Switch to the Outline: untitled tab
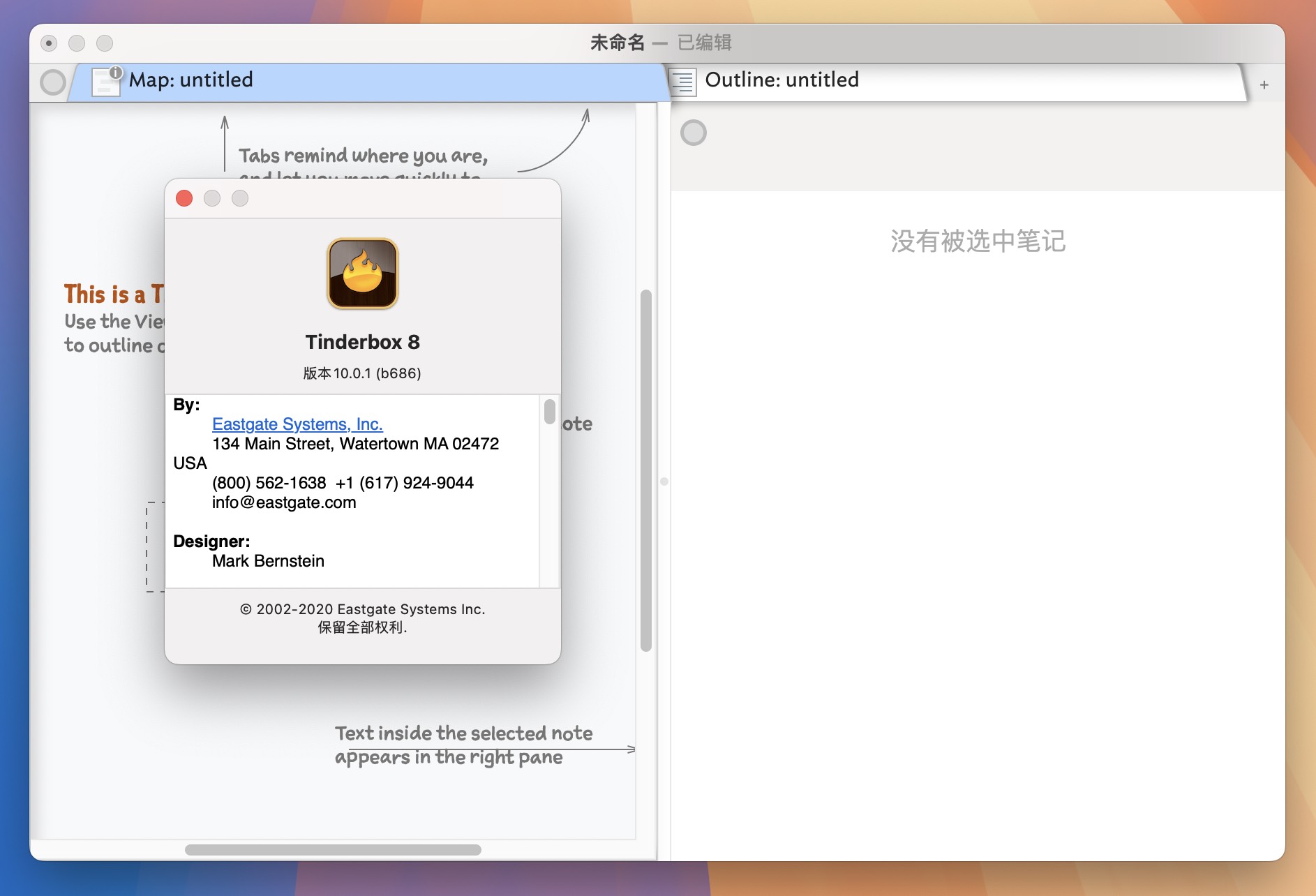Viewport: 1316px width, 896px height. tap(957, 81)
